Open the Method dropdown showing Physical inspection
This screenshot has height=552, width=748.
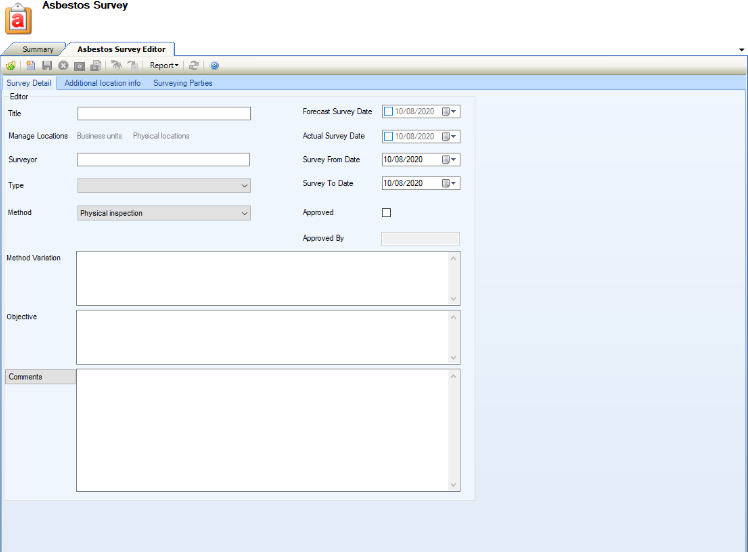click(x=164, y=213)
